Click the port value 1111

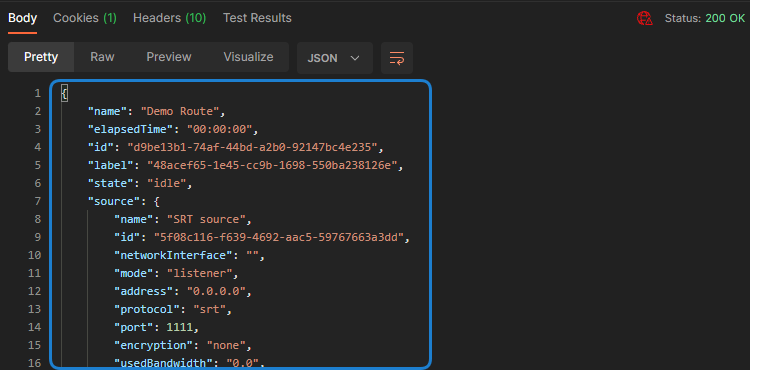179,327
